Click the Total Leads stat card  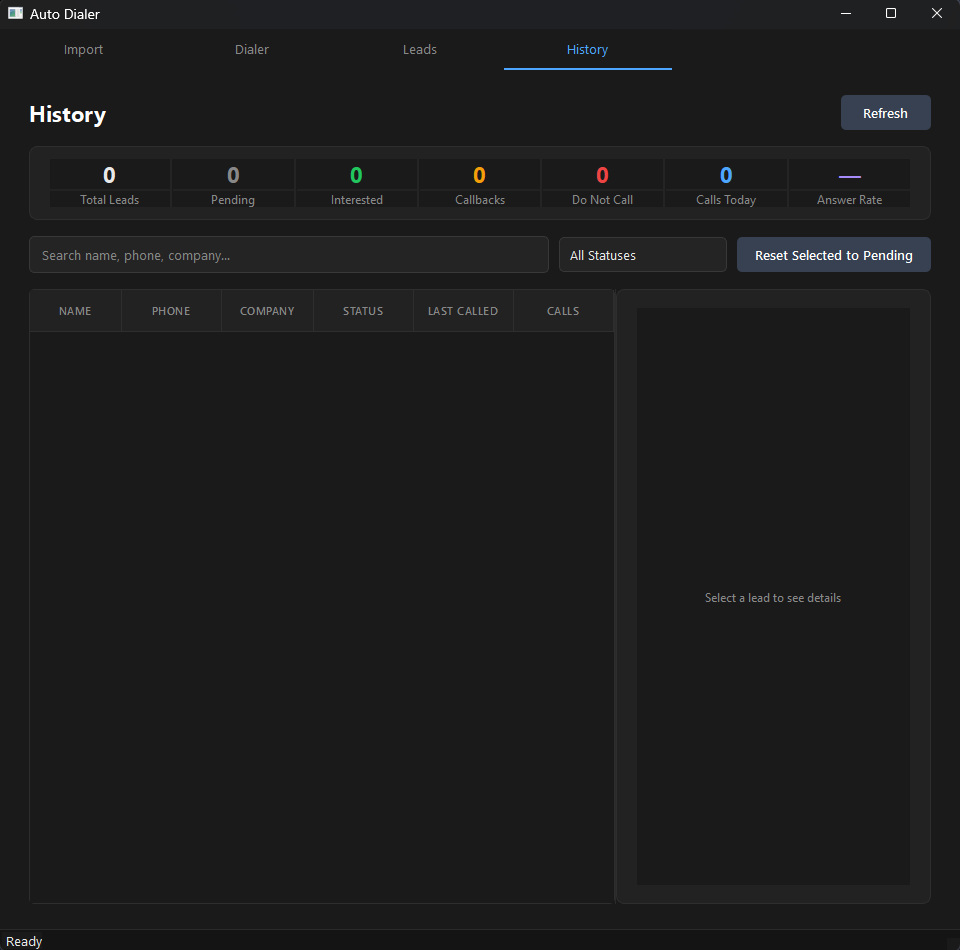[x=110, y=183]
